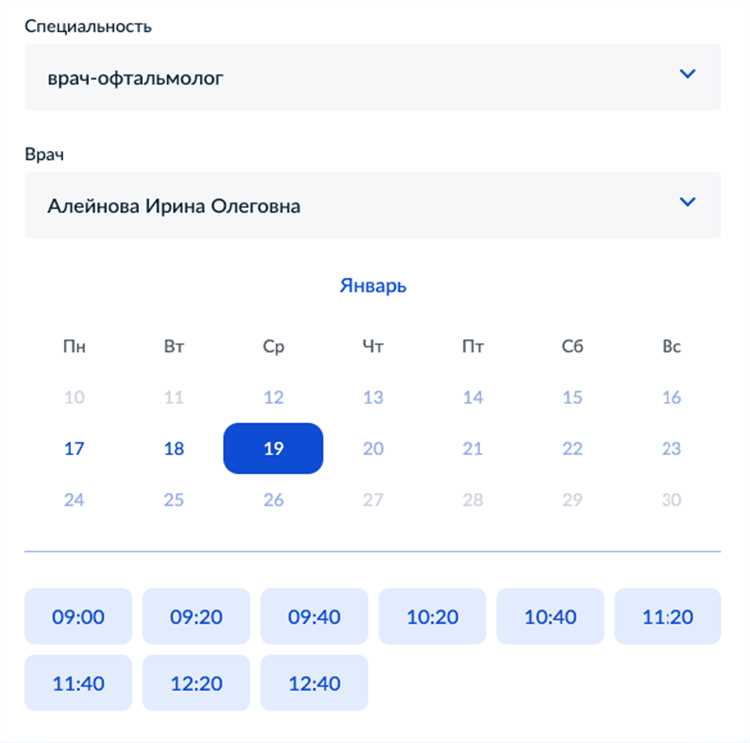Viewport: 750px width, 743px height.
Task: Choose the 12:40 time slot
Action: click(x=314, y=684)
